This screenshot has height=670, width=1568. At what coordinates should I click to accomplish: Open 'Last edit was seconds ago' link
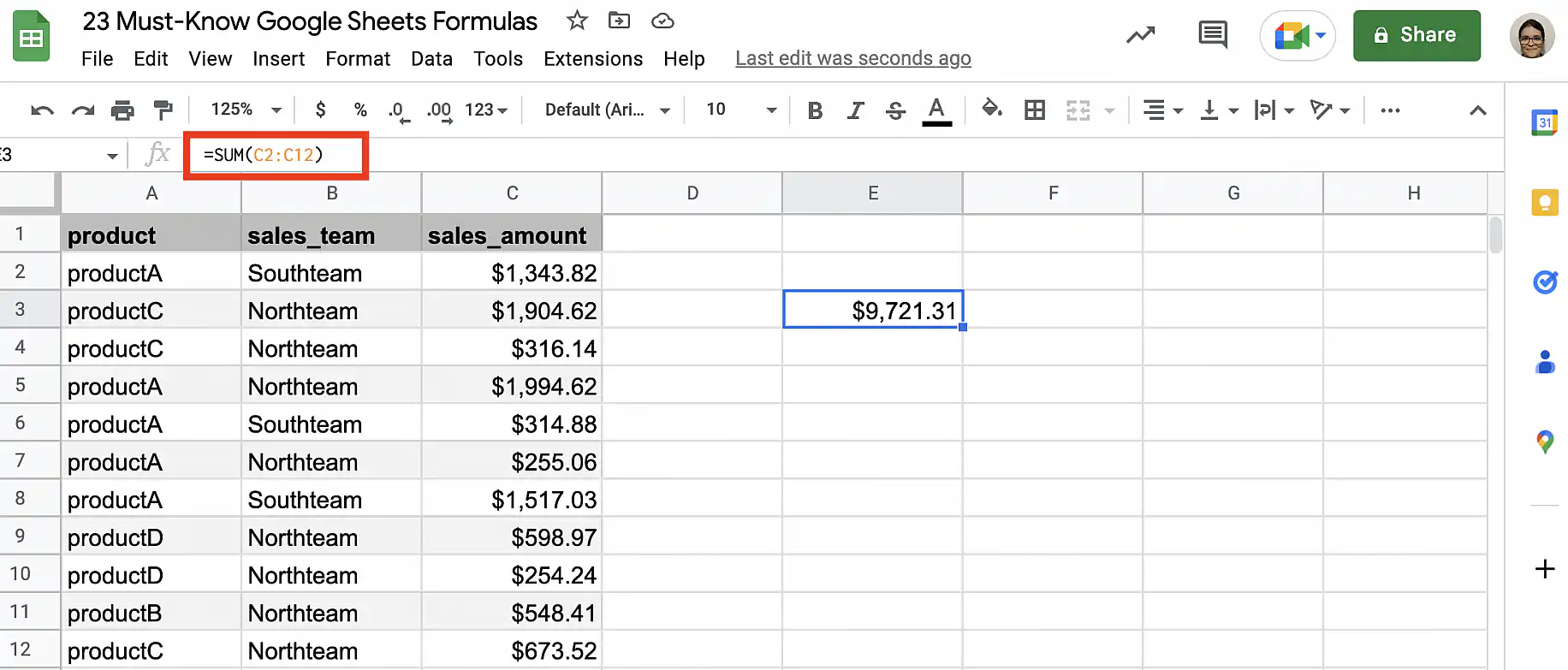(x=853, y=58)
